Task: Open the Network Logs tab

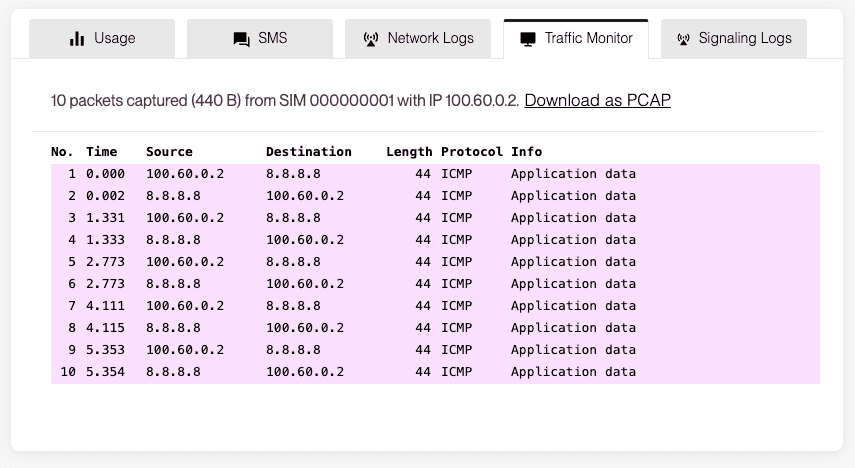Action: pos(418,39)
